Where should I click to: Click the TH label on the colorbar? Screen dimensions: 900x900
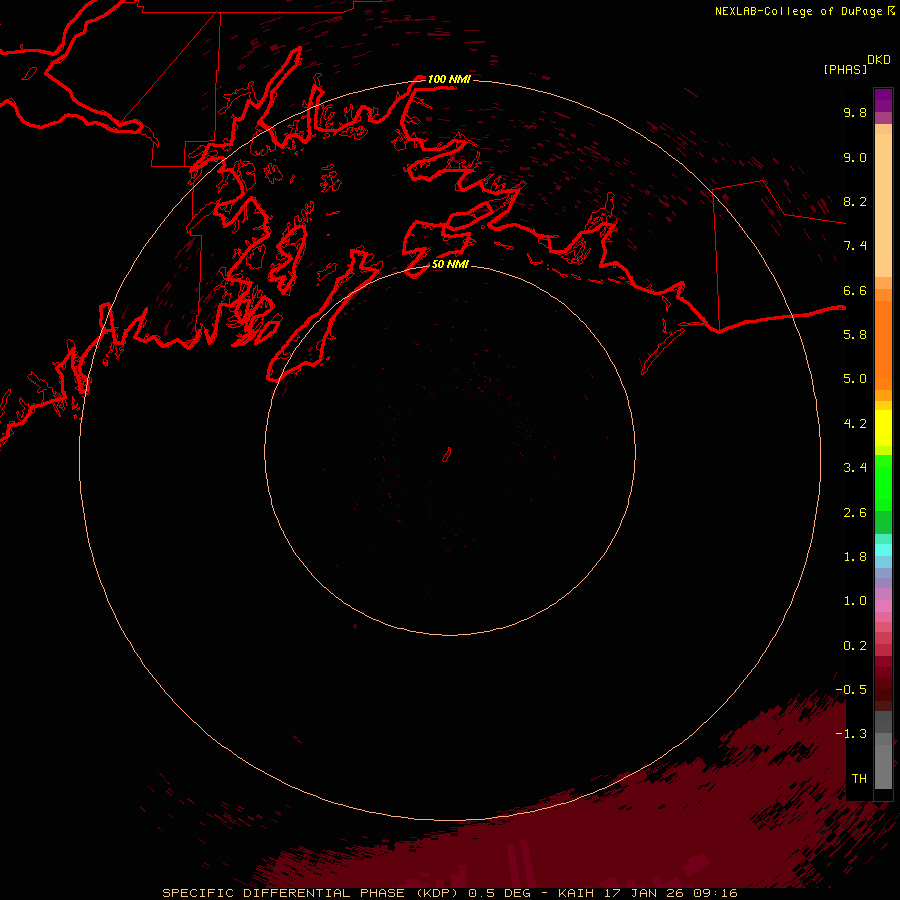(859, 779)
